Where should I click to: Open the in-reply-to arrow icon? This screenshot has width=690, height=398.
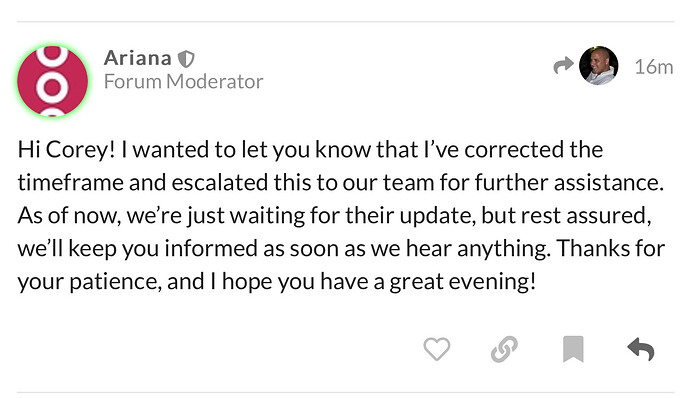pos(563,66)
